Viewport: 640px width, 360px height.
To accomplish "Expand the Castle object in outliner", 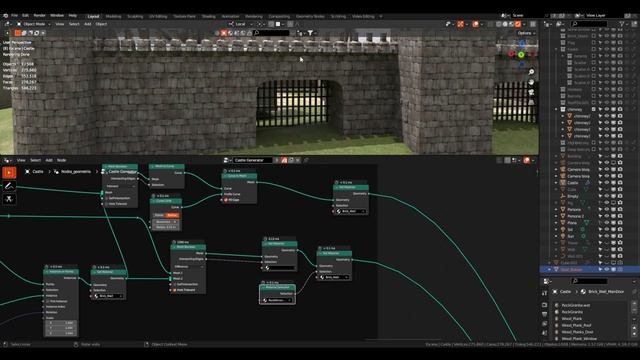I will coord(556,183).
